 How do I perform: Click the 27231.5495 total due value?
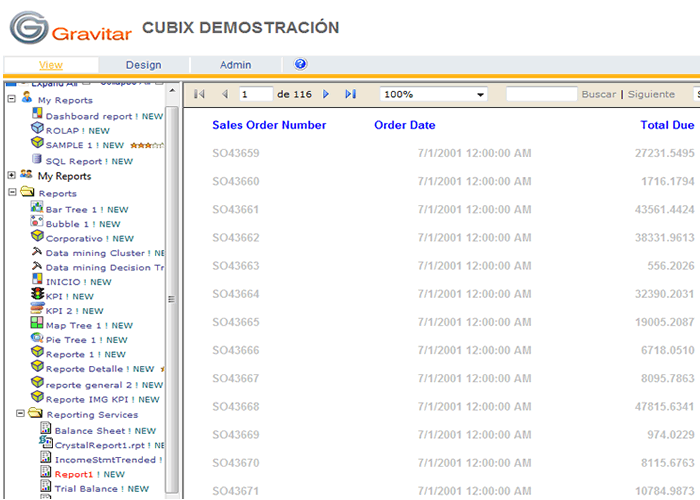tap(664, 153)
